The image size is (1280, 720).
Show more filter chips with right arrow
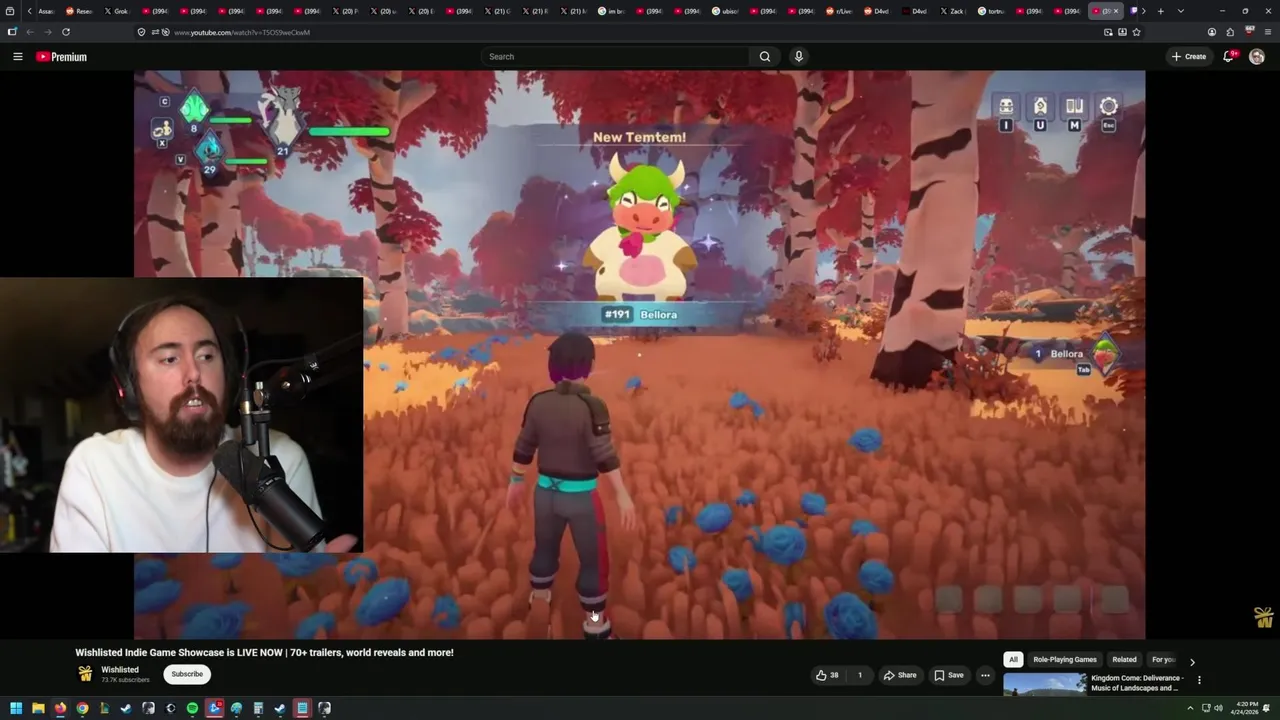pos(1192,661)
